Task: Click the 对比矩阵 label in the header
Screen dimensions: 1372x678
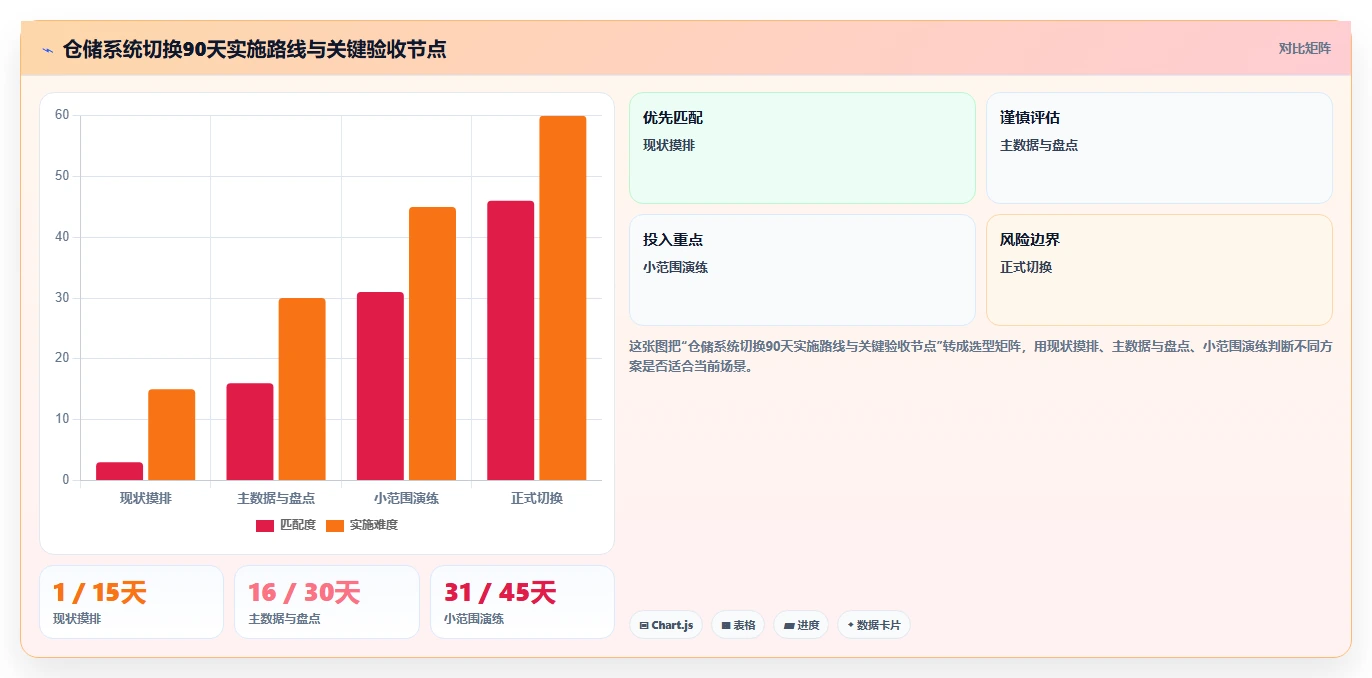Action: 1304,48
